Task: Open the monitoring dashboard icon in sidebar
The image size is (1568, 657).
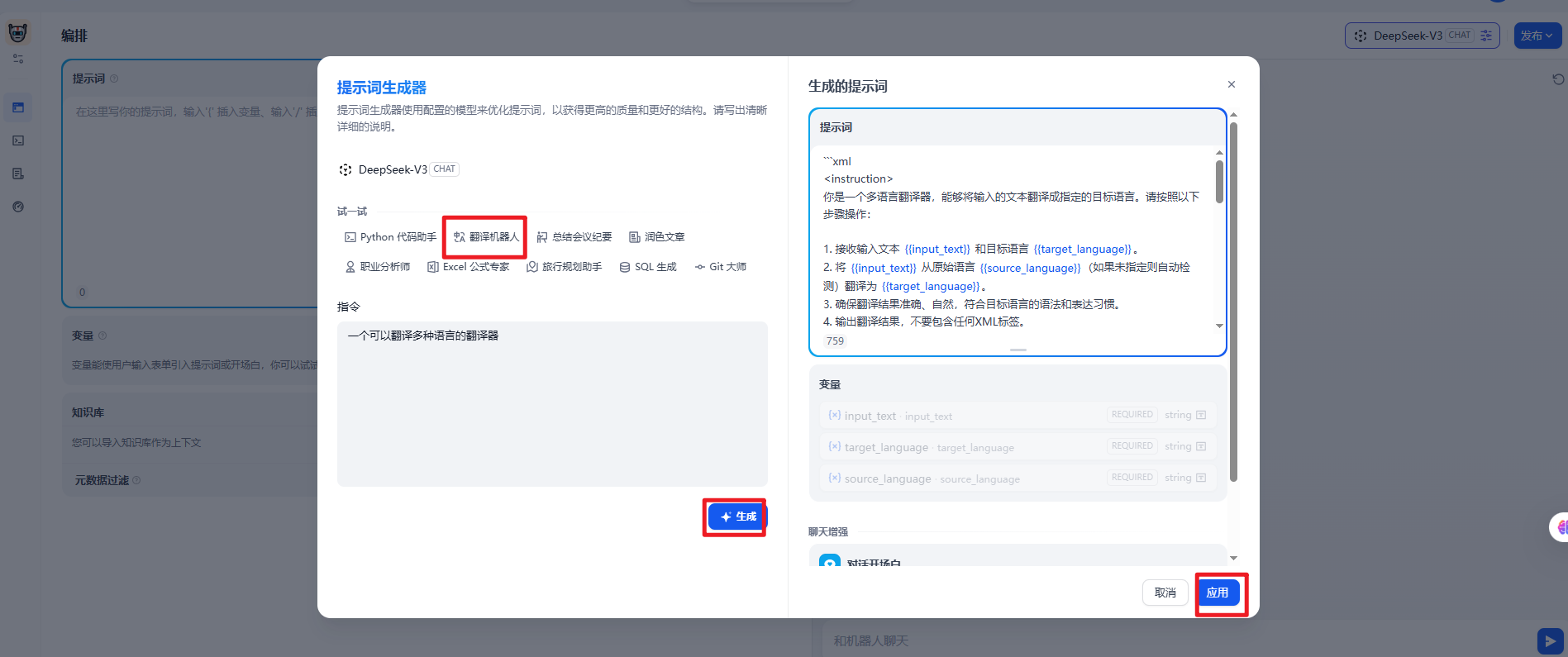Action: pos(18,207)
